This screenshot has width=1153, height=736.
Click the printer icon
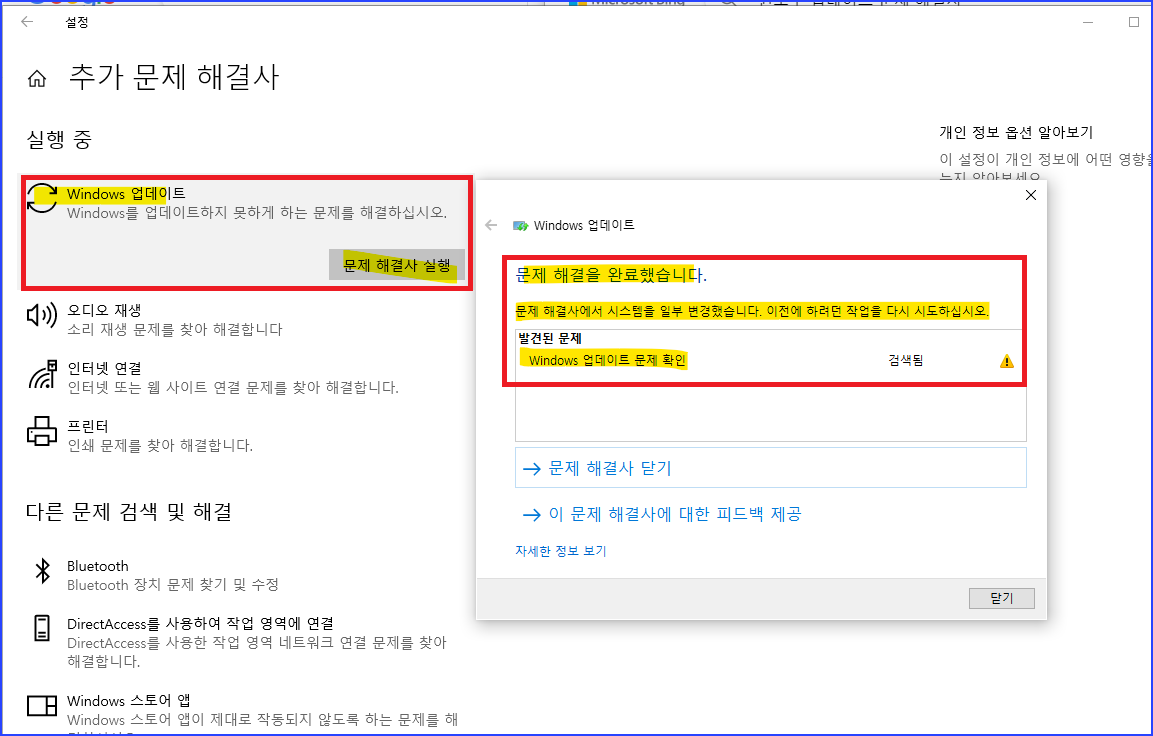[x=42, y=432]
